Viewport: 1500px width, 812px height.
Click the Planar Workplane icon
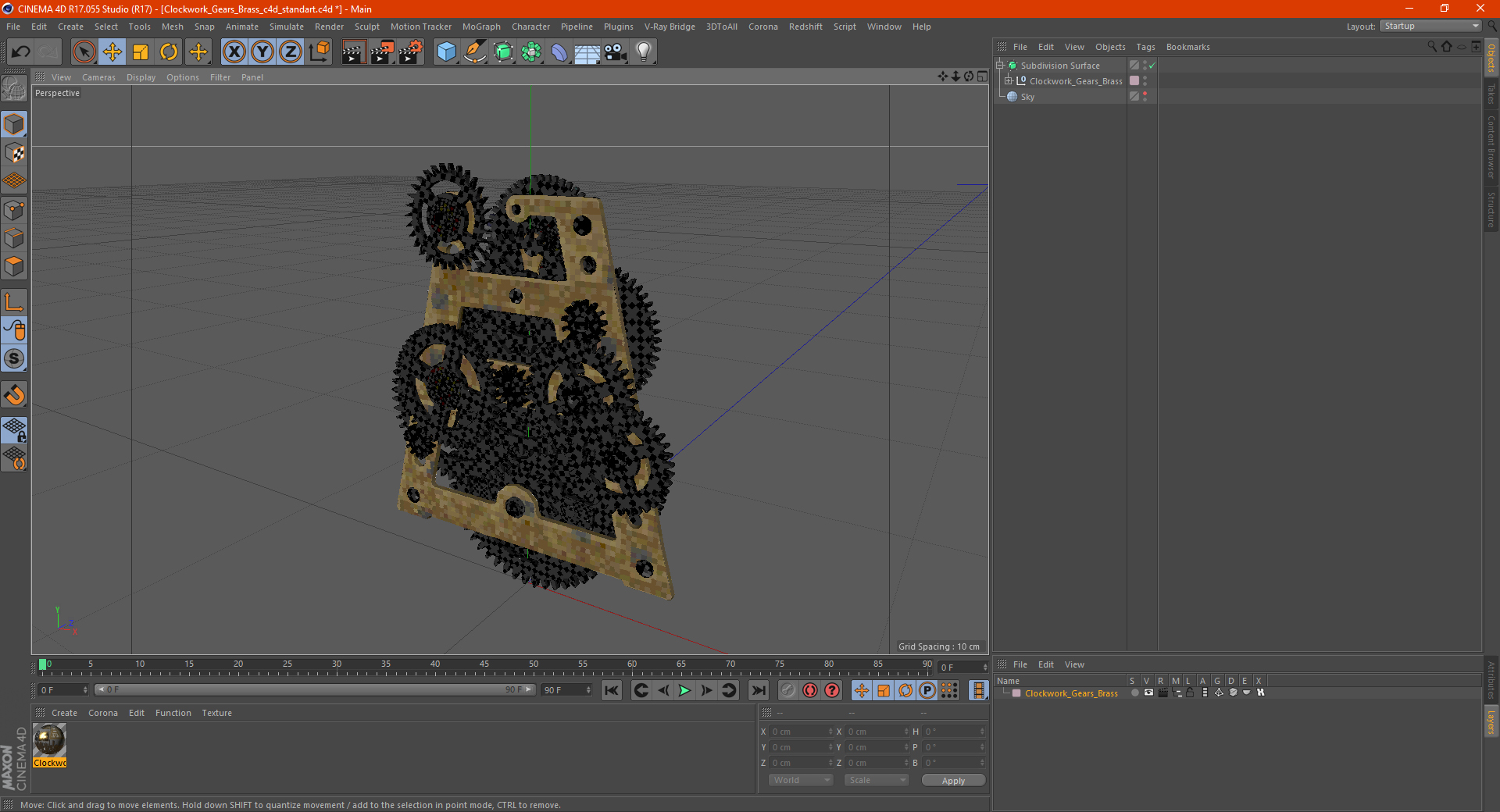pos(14,458)
